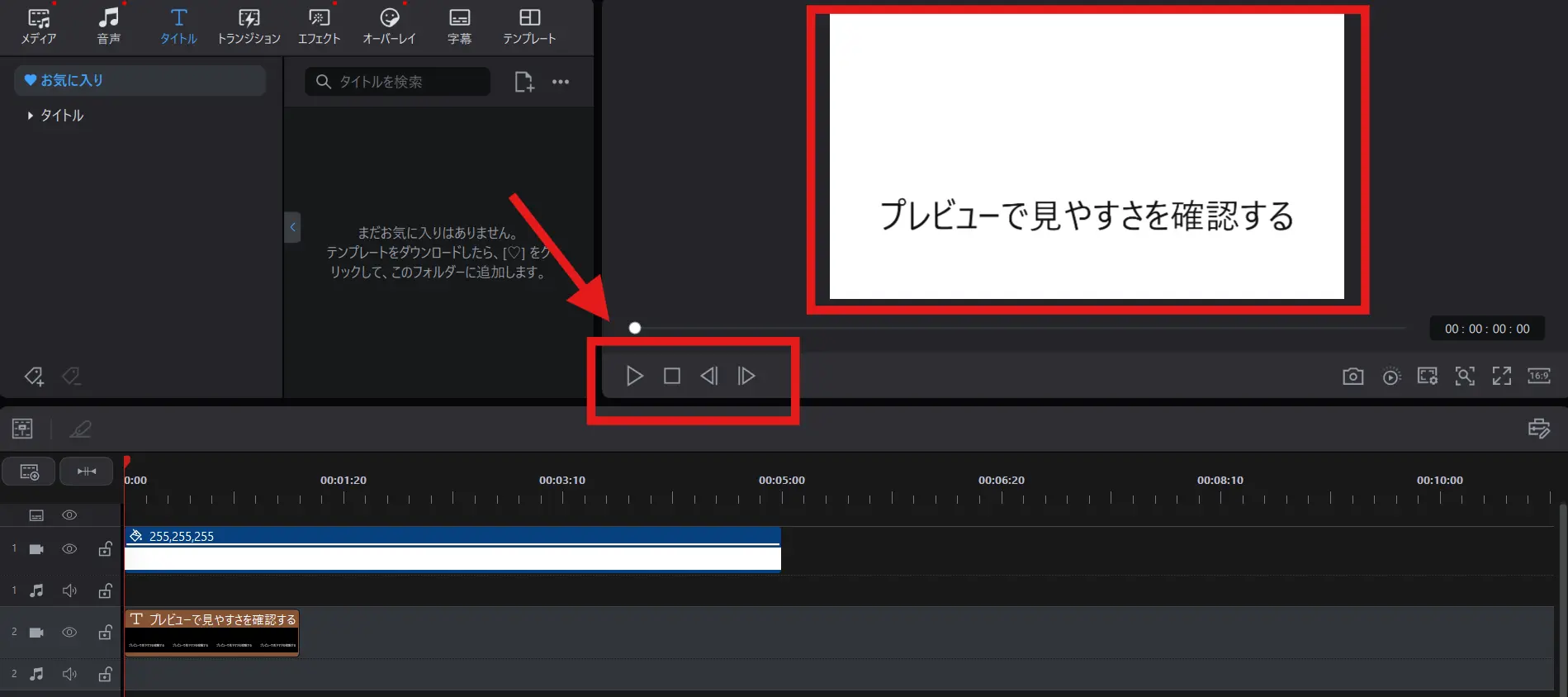Select the お気に入り category
This screenshot has width=1568, height=697.
point(140,80)
